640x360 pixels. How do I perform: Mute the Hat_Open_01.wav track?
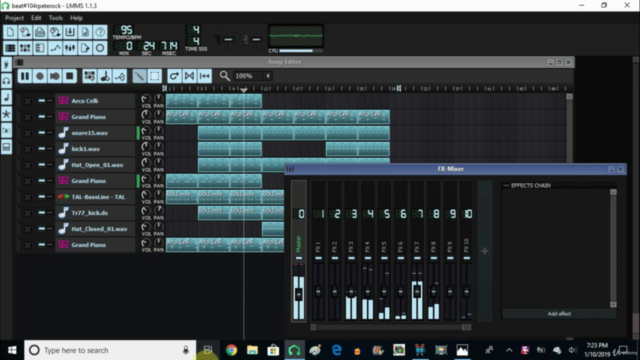tap(42, 164)
